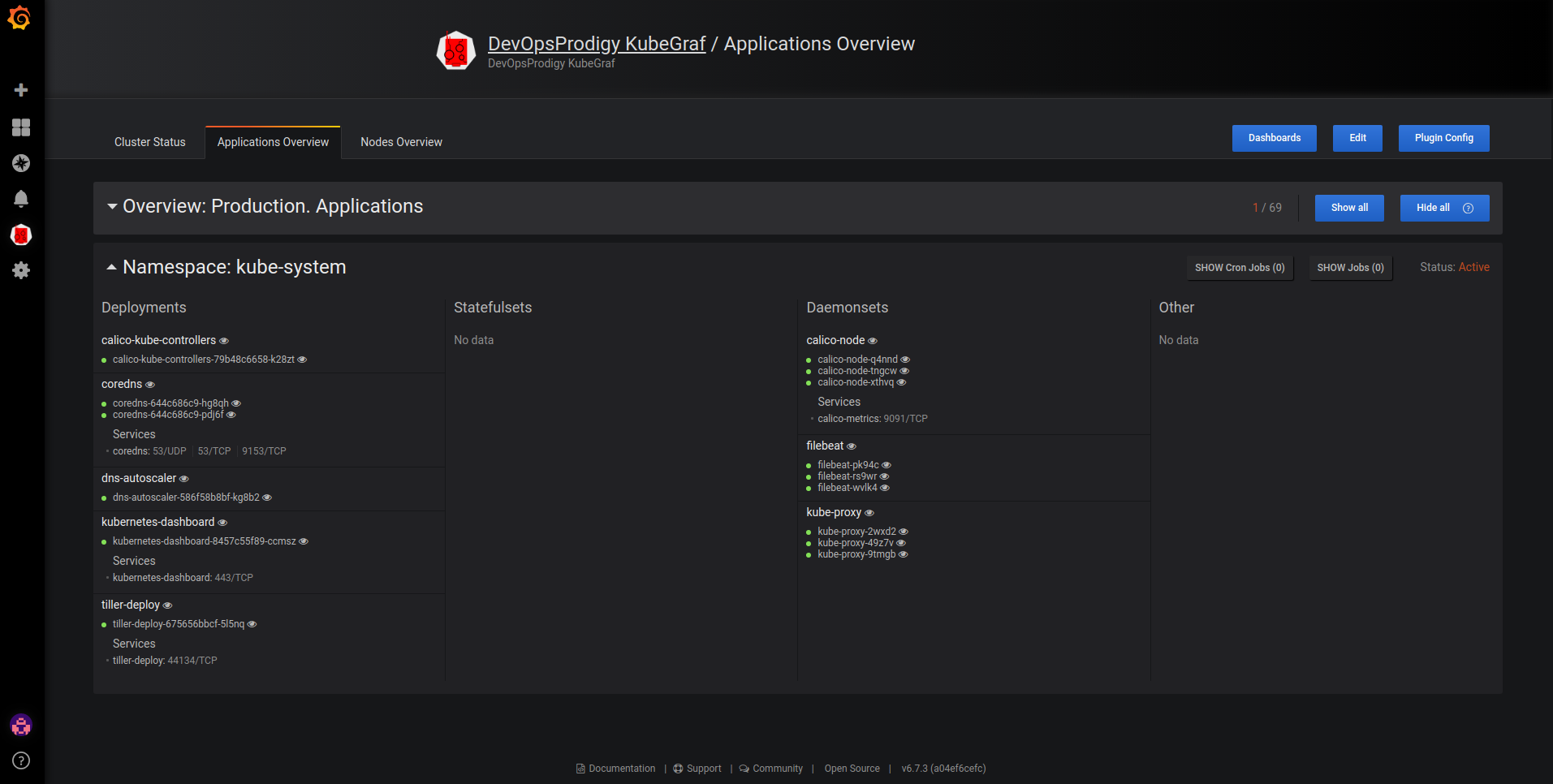This screenshot has width=1553, height=784.
Task: Click the v6.7.3 version link in footer
Action: [x=943, y=769]
